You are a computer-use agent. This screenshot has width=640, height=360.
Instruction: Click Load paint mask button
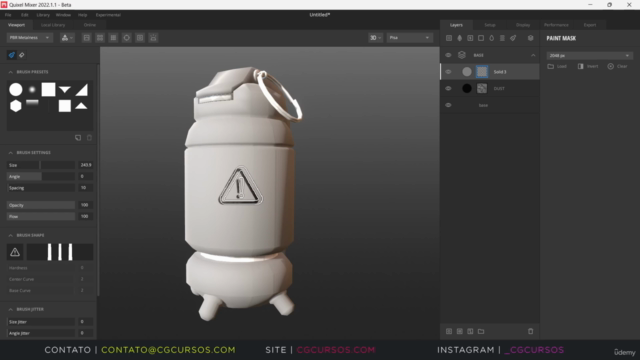coord(557,66)
